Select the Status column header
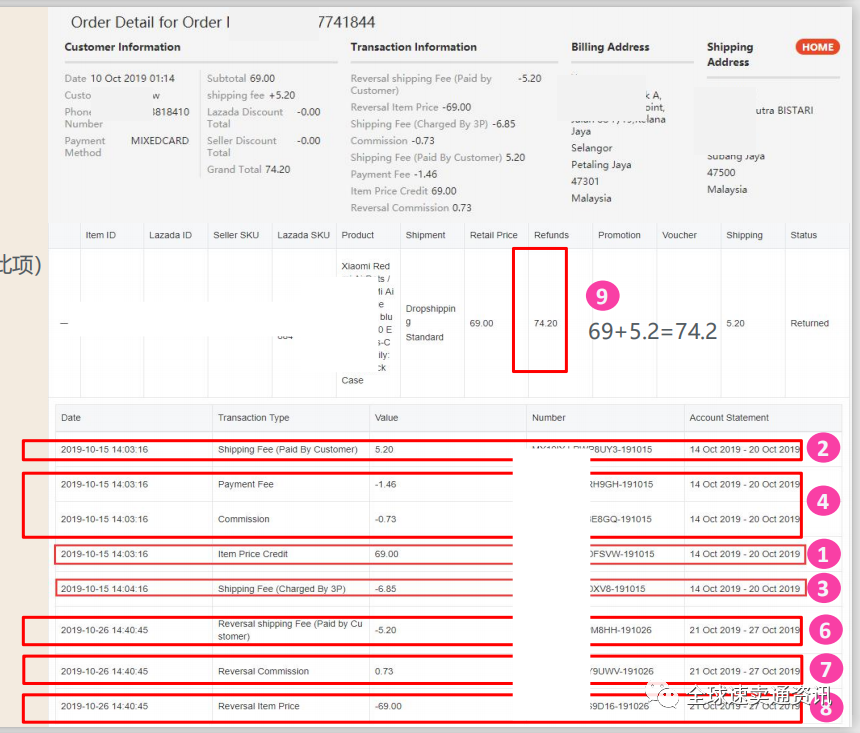The width and height of the screenshot is (860, 733). pos(803,235)
